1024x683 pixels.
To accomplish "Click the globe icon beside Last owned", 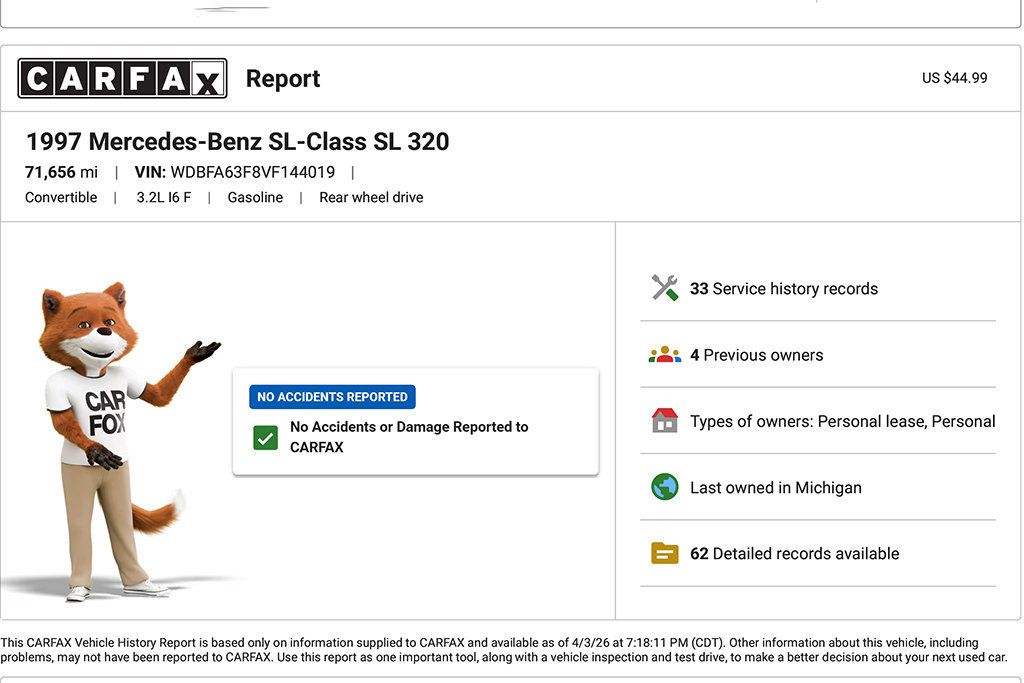I will click(664, 487).
